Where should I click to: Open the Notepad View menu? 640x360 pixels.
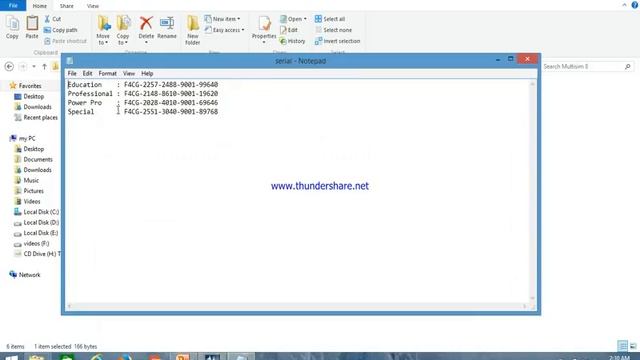[129, 73]
